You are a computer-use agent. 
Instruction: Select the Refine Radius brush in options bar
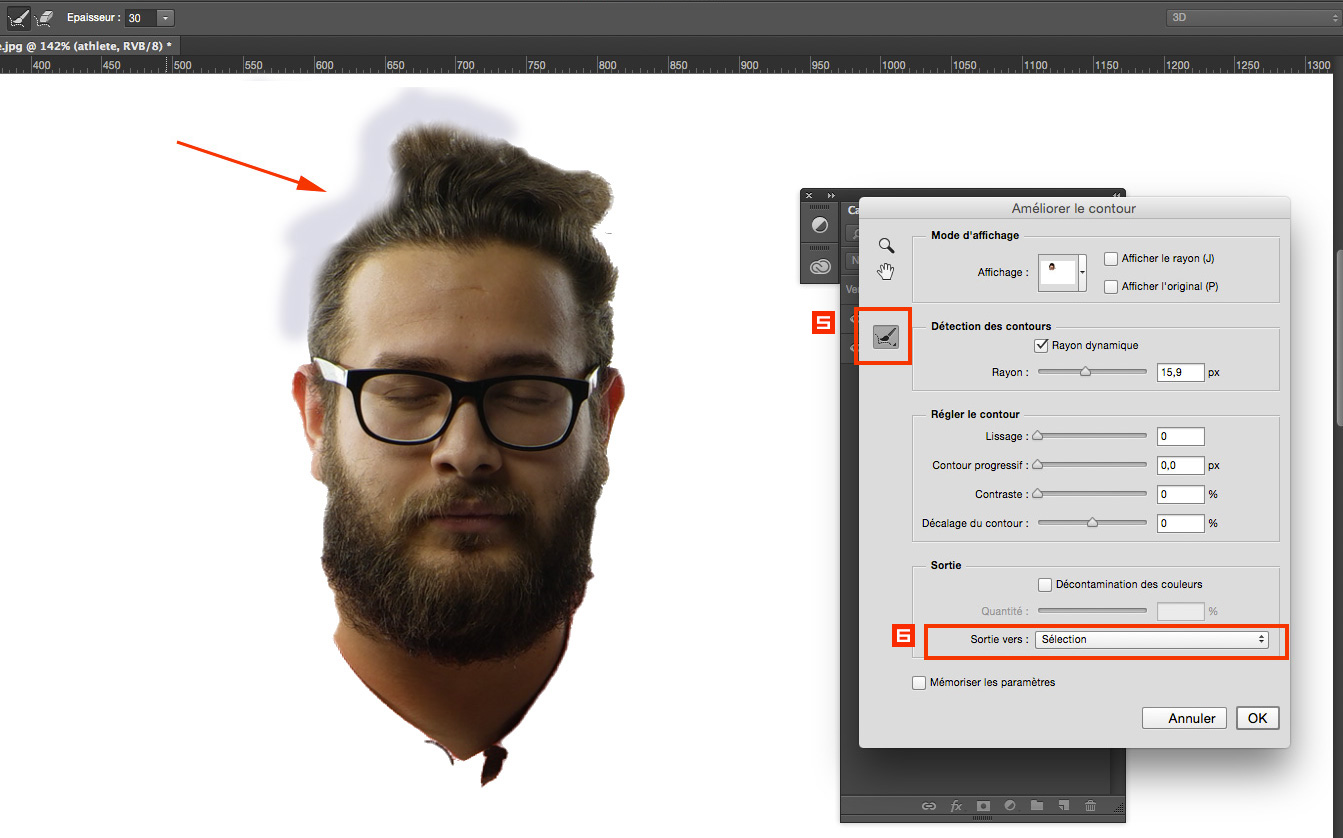pyautogui.click(x=19, y=17)
